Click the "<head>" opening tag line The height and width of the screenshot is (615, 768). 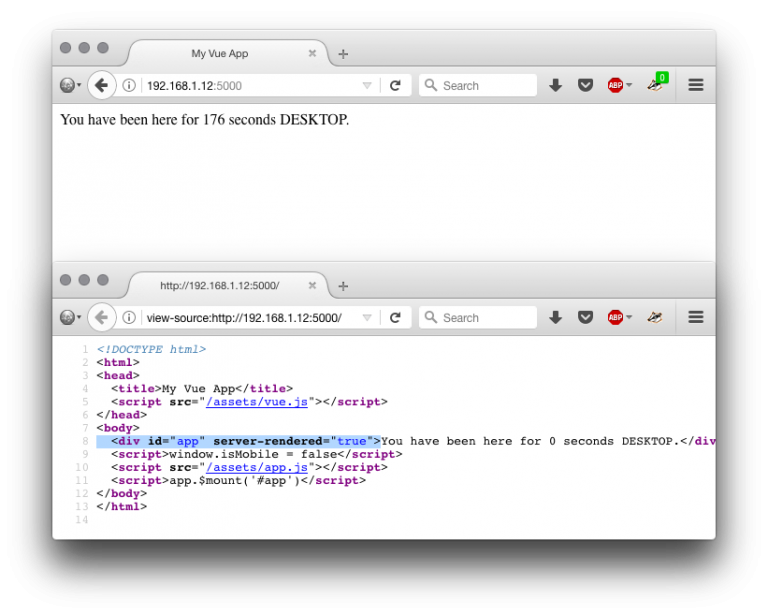[x=118, y=376]
